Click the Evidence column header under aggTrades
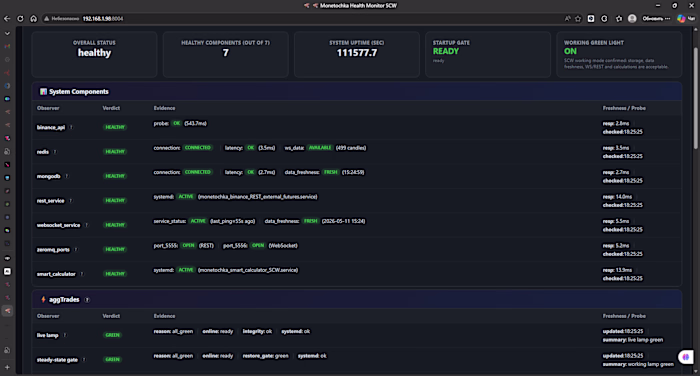The width and height of the screenshot is (700, 376). [x=164, y=316]
